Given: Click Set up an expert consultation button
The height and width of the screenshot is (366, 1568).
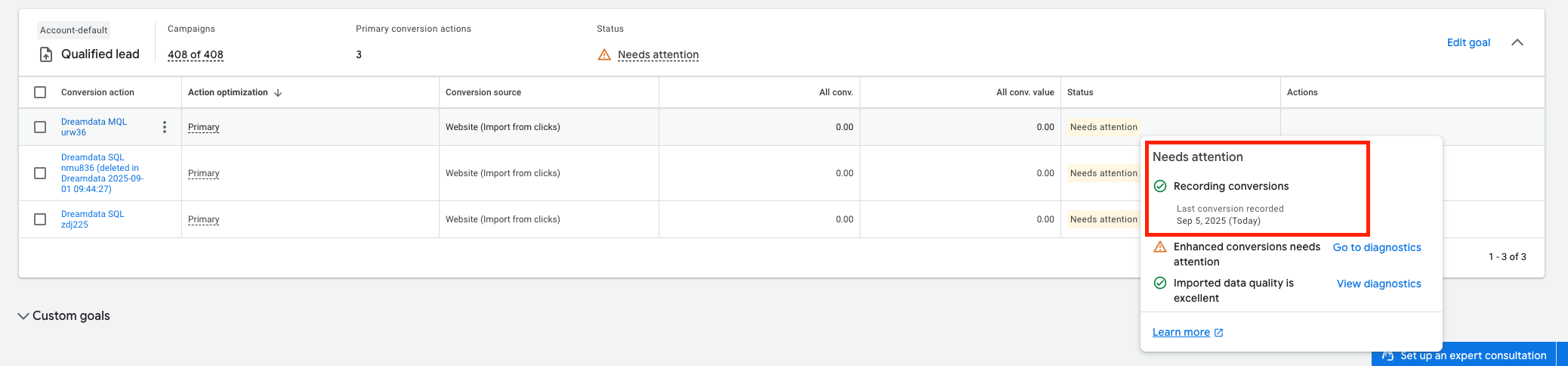Looking at the screenshot, I should (x=1464, y=355).
